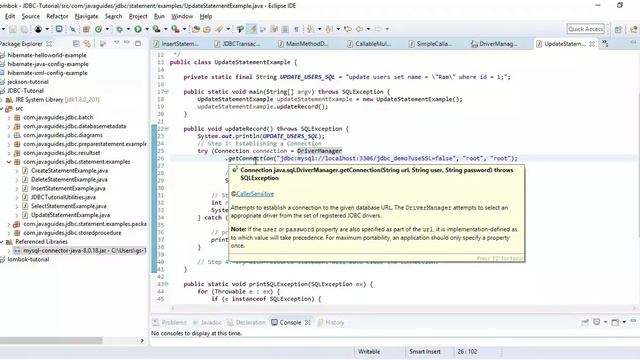Click the Open Console icon
Image resolution: width=640 pixels, height=360 pixels.
pos(615,322)
